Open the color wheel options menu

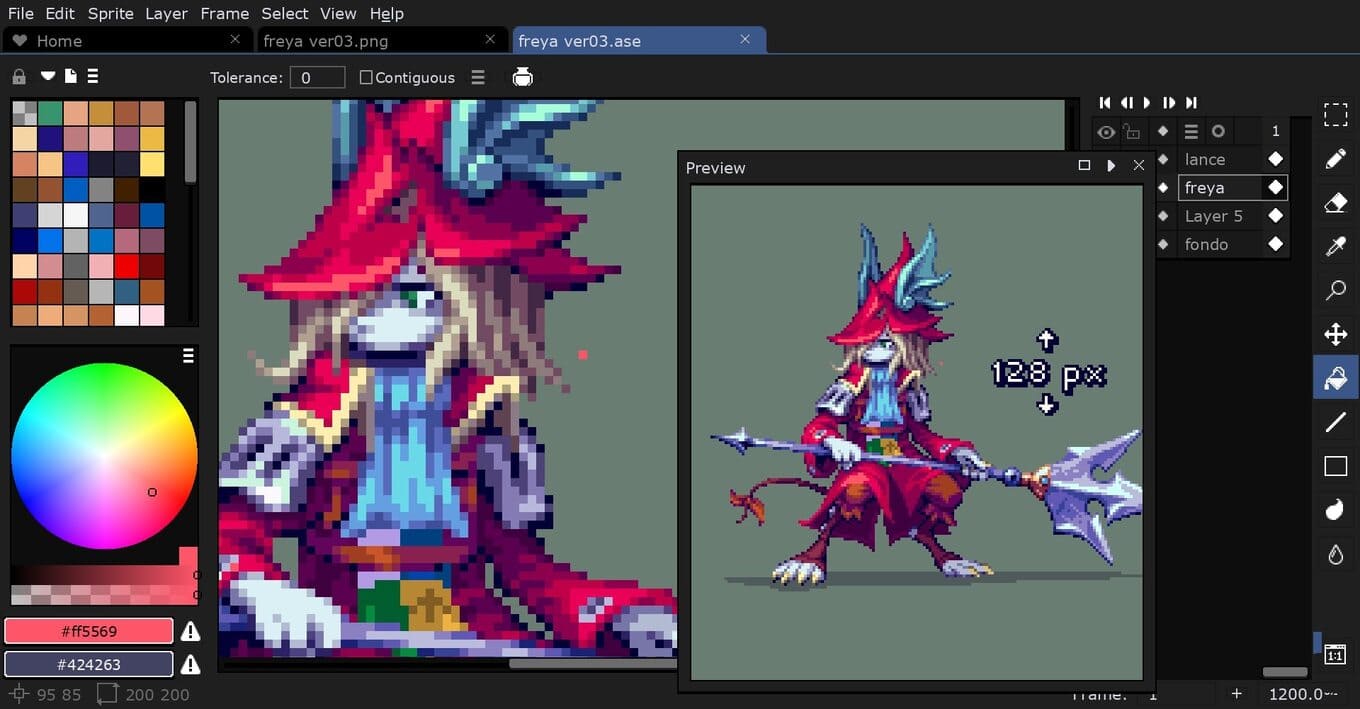[x=188, y=356]
